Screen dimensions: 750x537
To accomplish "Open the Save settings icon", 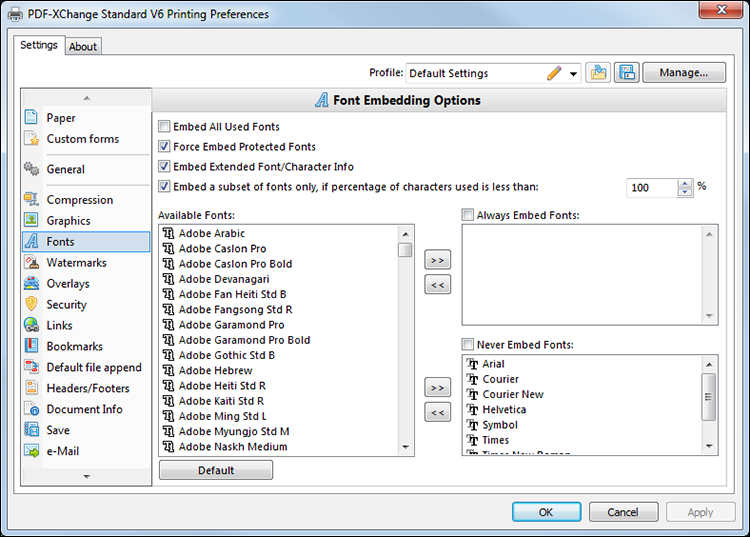I will pyautogui.click(x=31, y=429).
